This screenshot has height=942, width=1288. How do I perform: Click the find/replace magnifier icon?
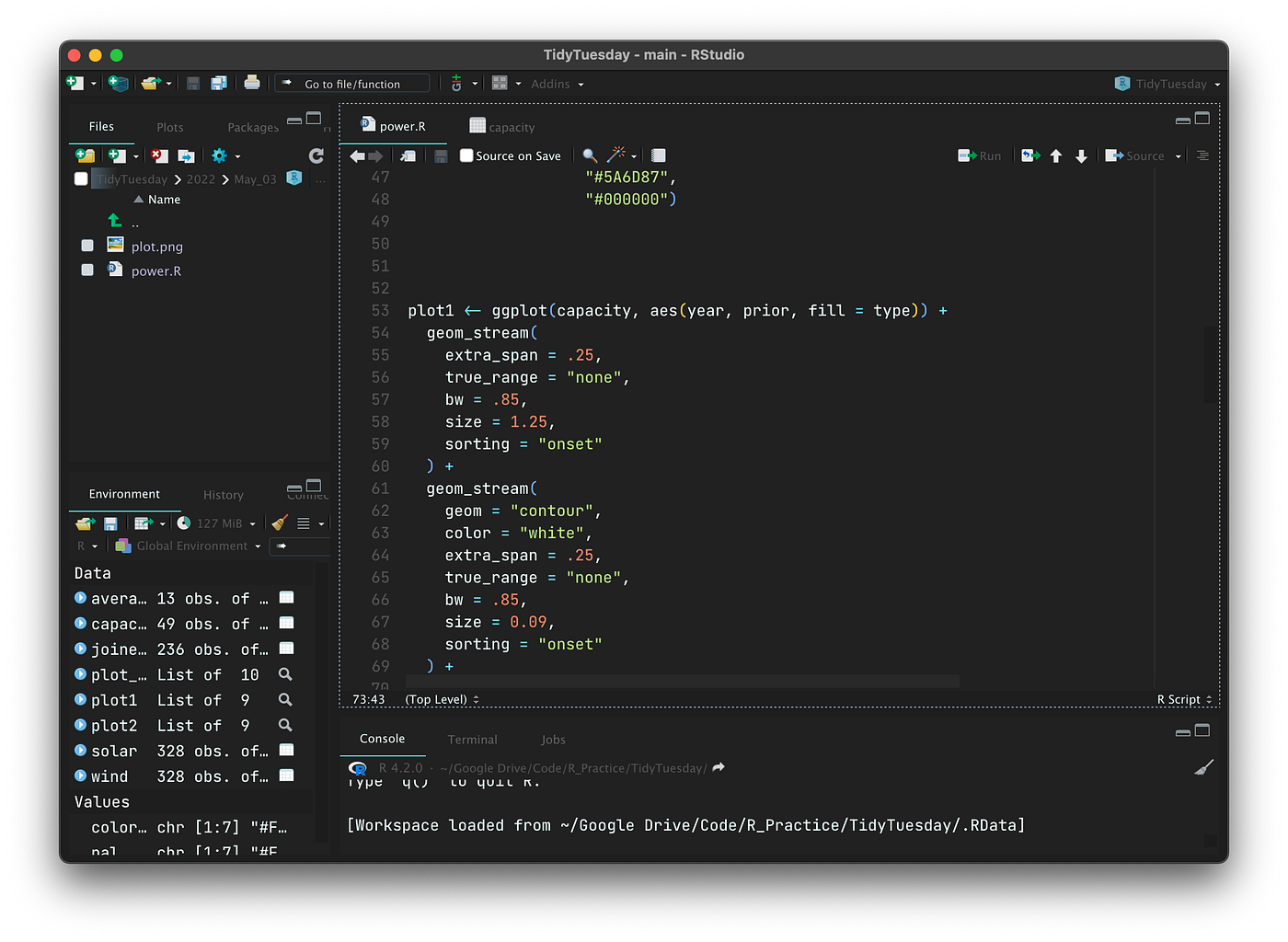[x=590, y=155]
